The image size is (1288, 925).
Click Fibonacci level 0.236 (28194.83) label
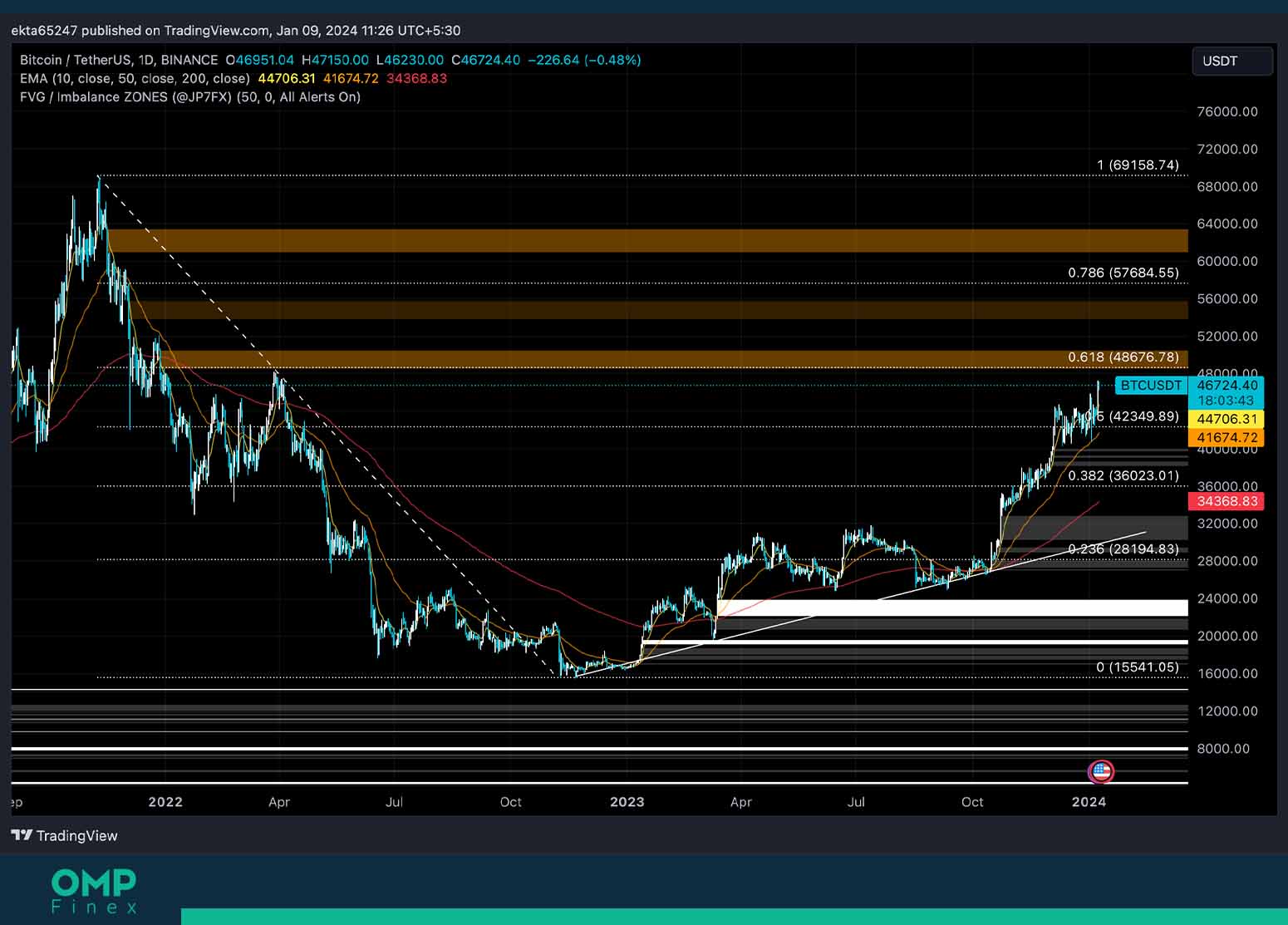(x=1123, y=549)
